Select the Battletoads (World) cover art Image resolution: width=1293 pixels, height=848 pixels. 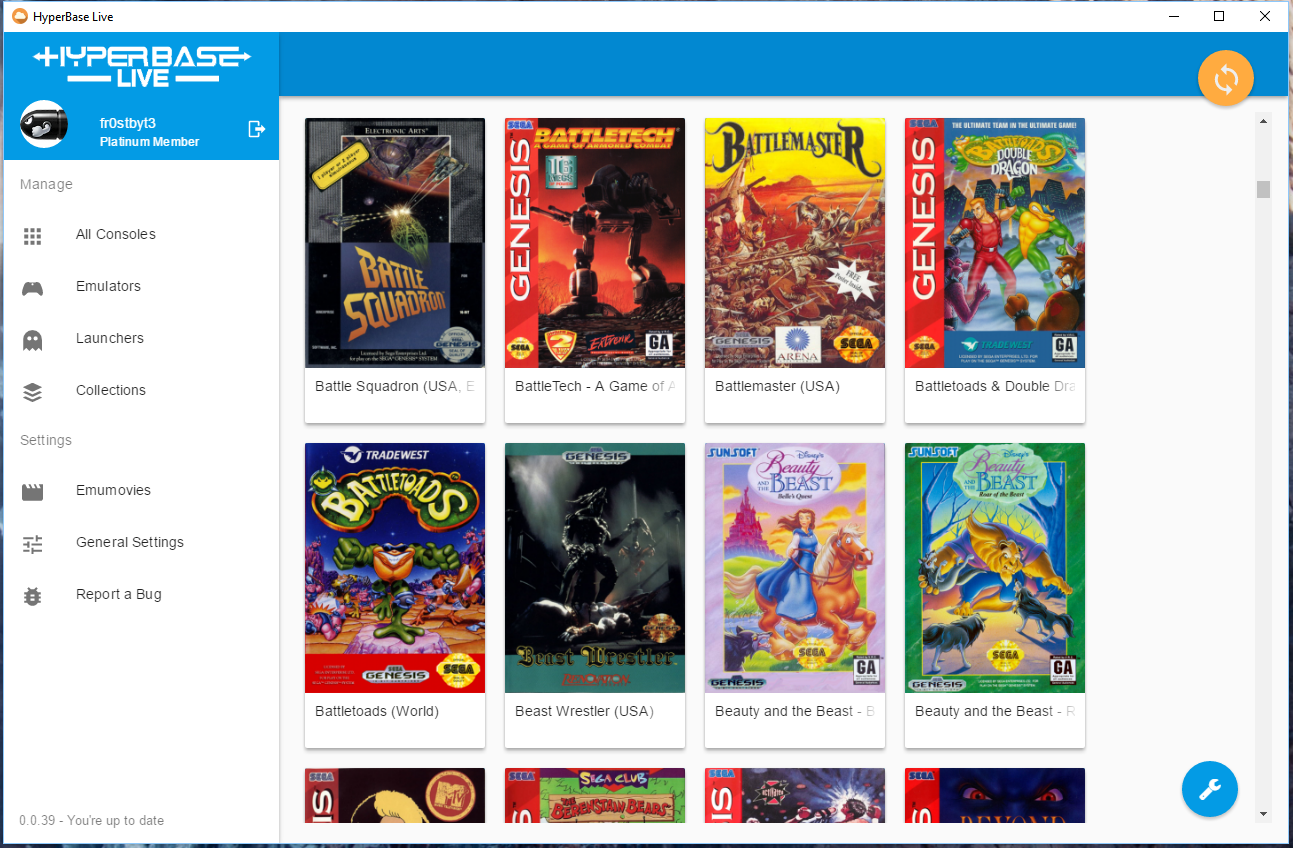pos(395,568)
